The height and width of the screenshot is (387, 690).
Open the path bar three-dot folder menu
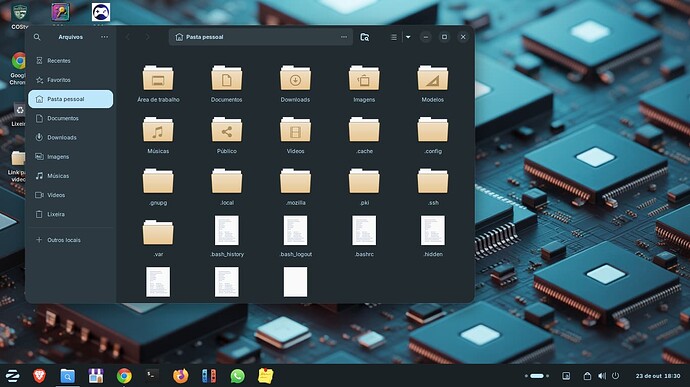344,37
